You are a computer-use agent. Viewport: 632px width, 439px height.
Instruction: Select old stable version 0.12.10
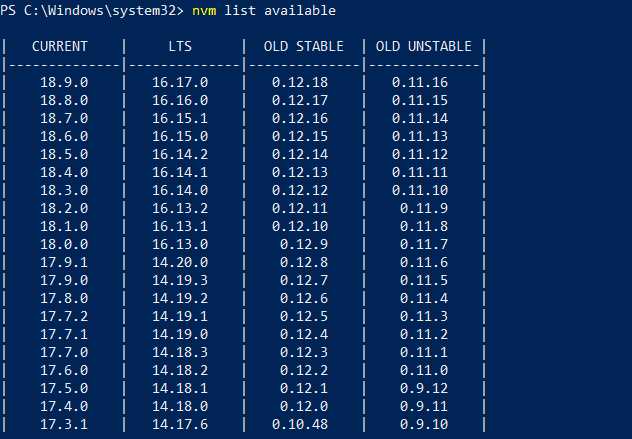300,226
